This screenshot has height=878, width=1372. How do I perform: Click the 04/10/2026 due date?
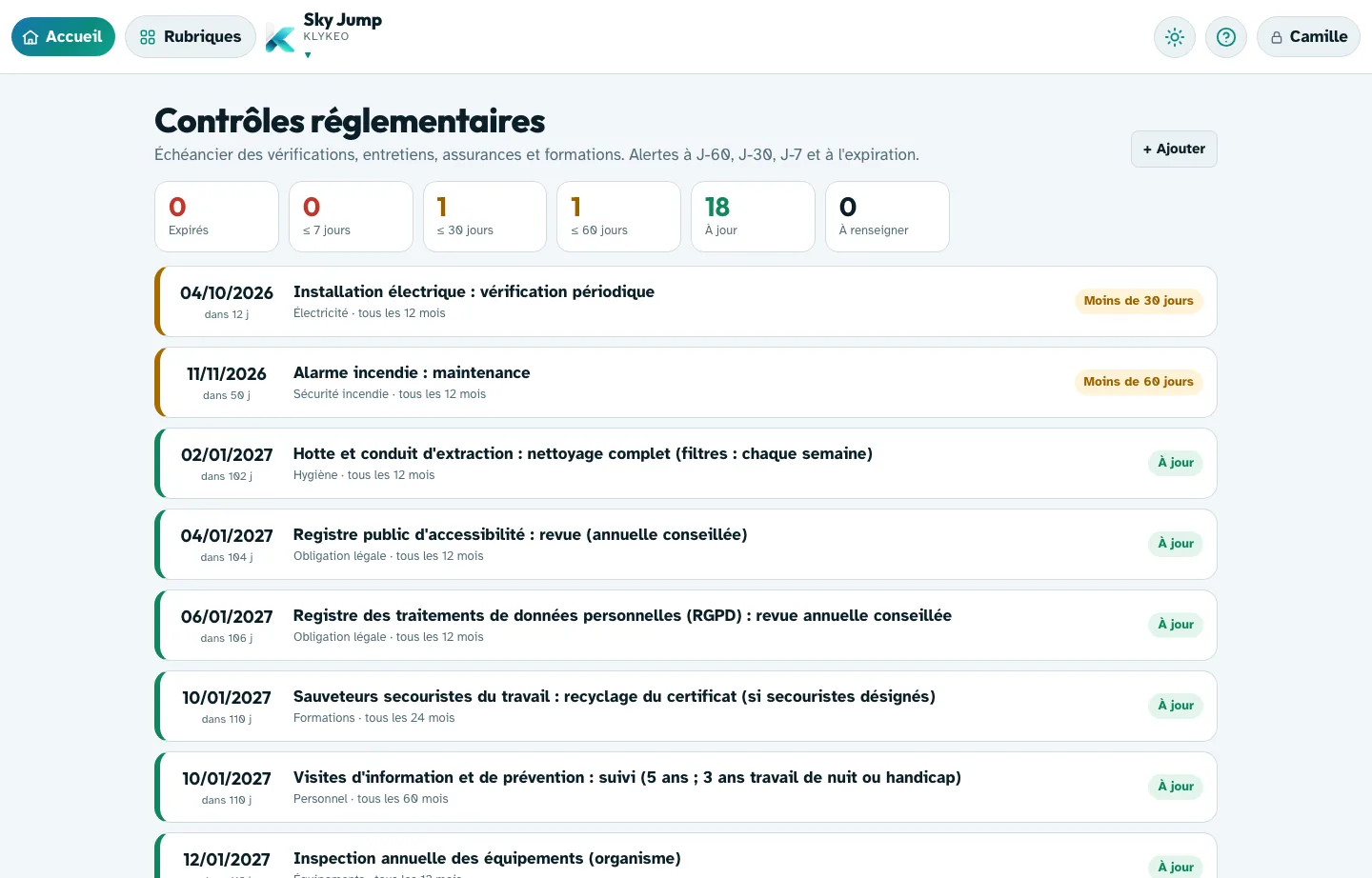click(x=227, y=293)
